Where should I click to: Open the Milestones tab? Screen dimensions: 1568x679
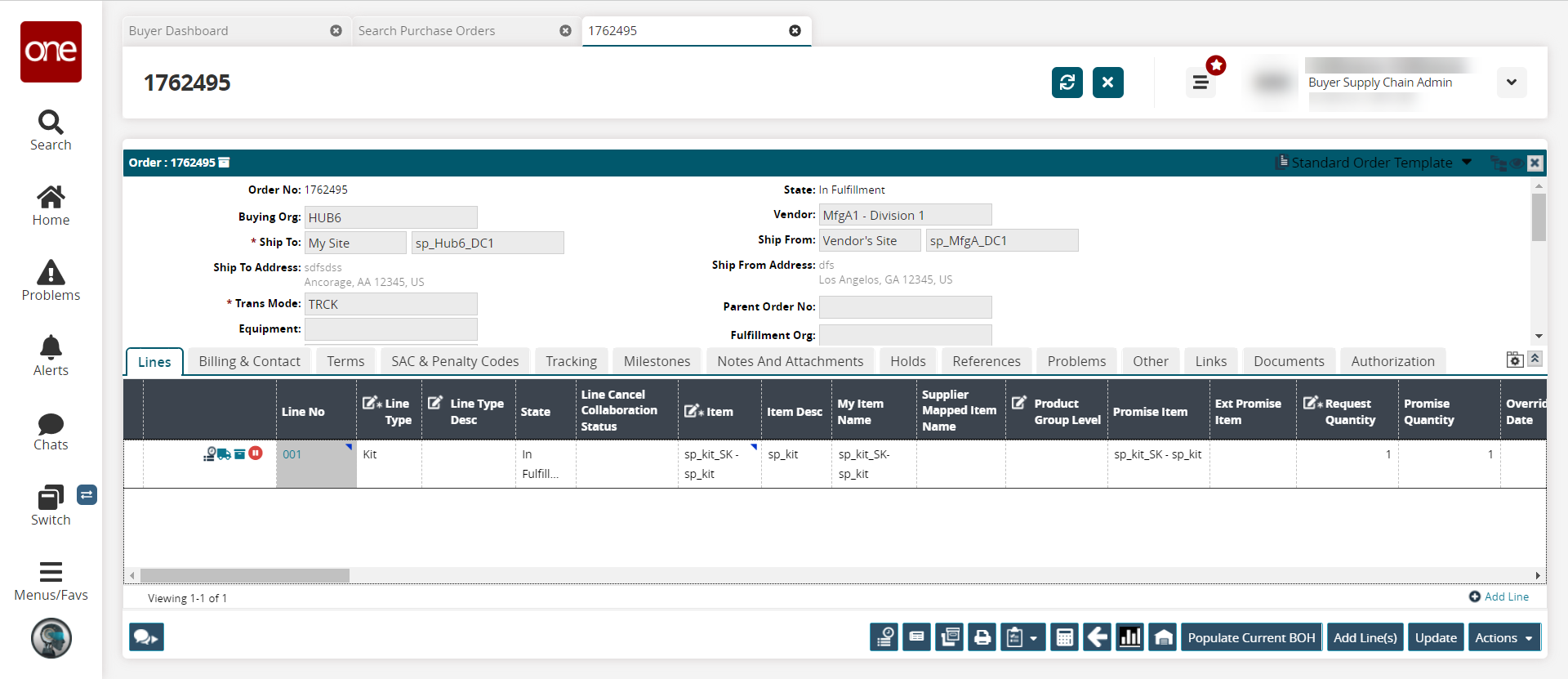(x=657, y=361)
